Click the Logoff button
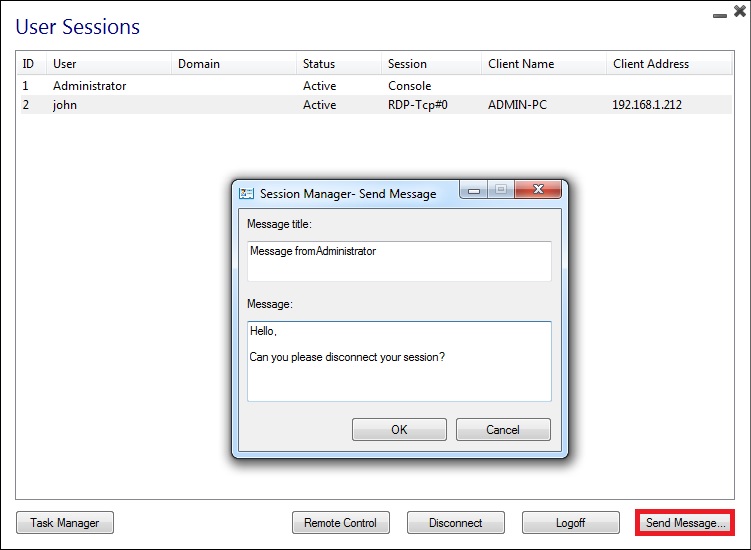 [570, 523]
